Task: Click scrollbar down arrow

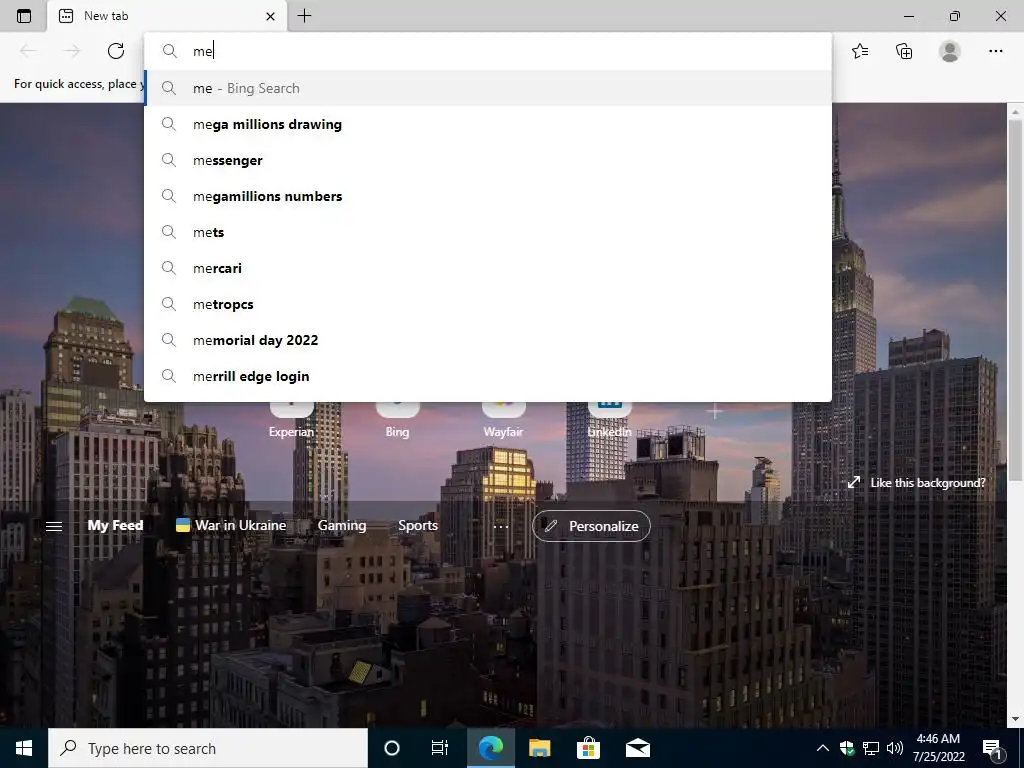Action: point(1015,719)
